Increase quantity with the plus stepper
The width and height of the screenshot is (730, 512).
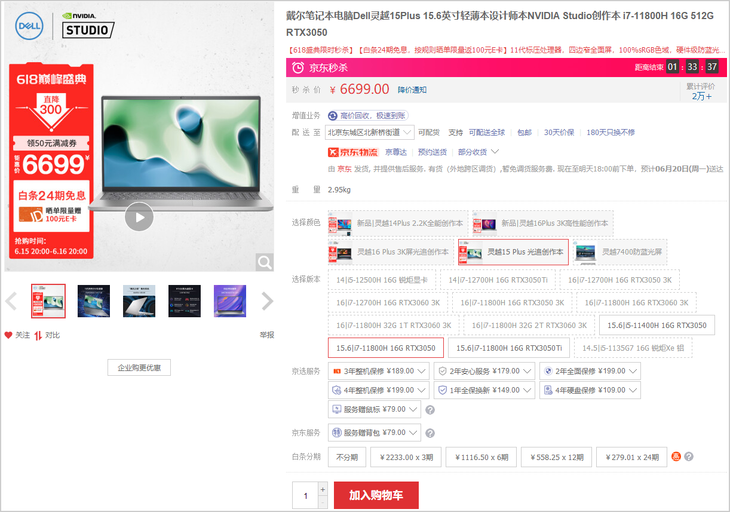[322, 489]
